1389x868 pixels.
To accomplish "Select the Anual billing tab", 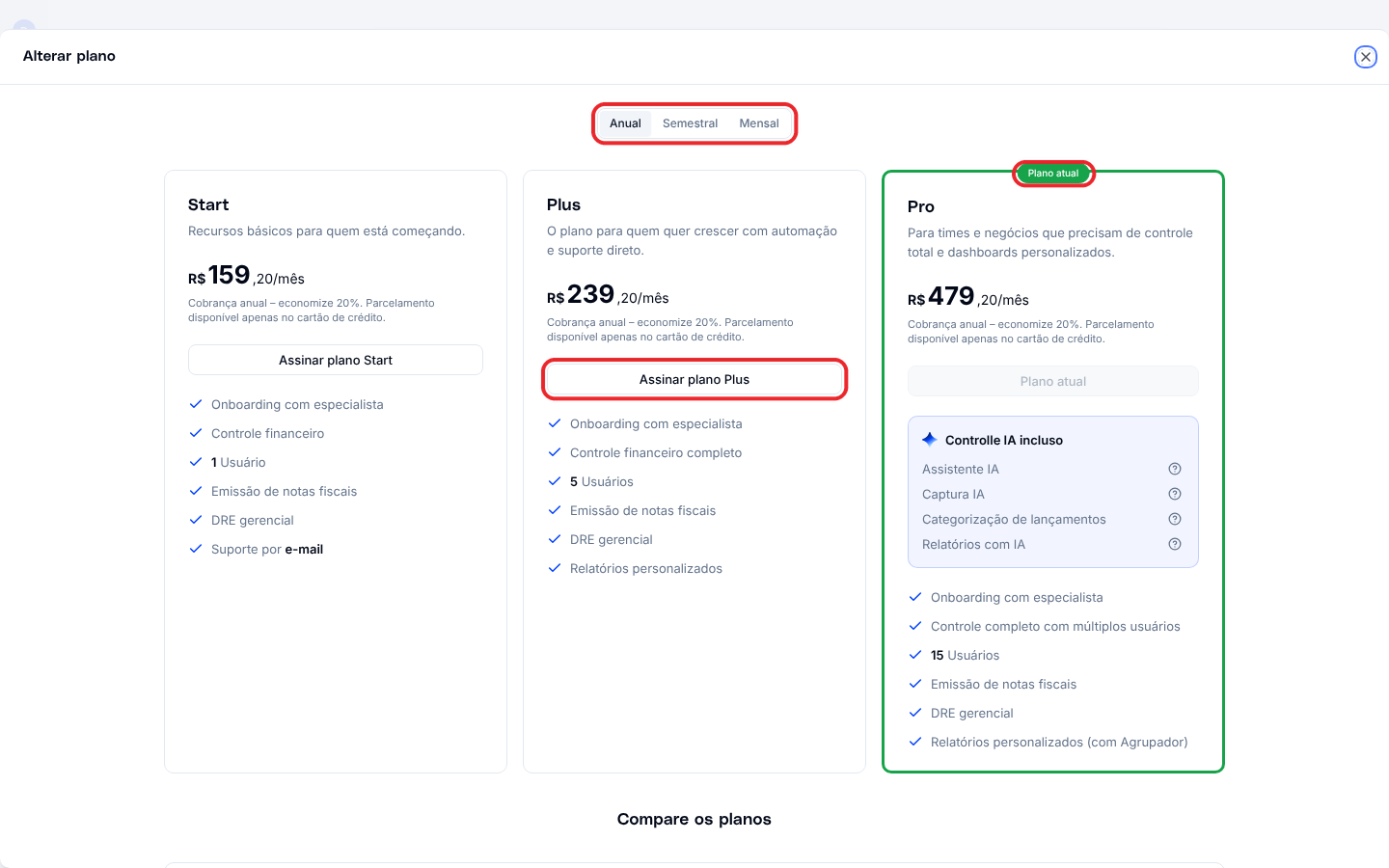I will pos(625,123).
